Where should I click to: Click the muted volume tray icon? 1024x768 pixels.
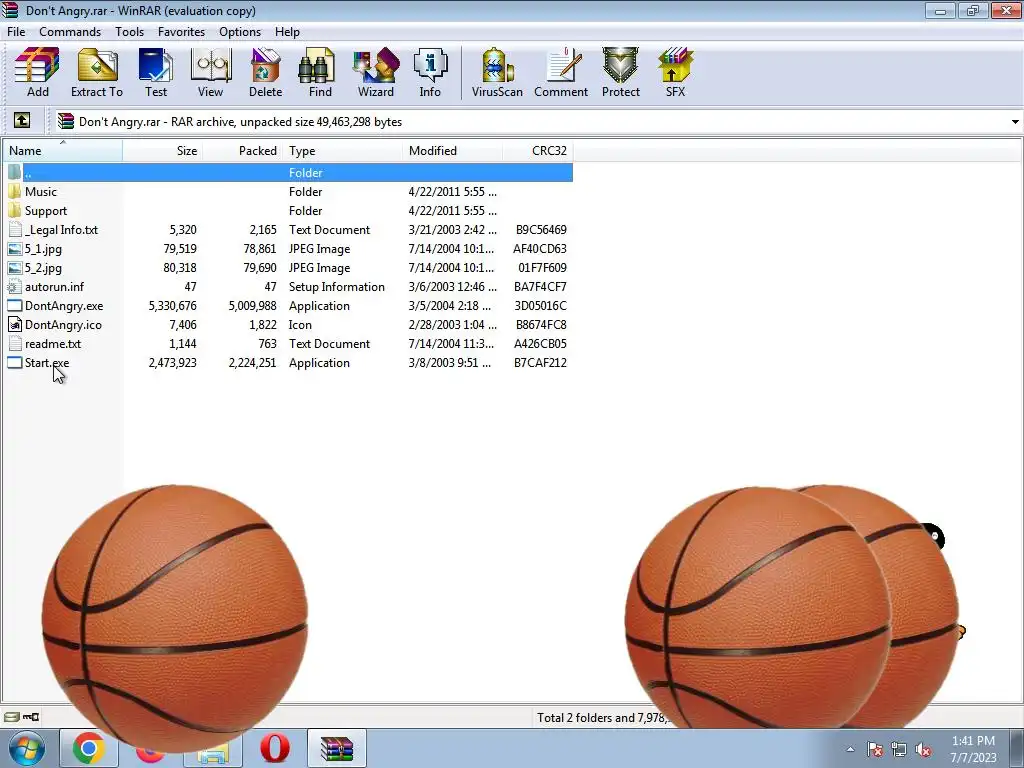click(923, 749)
